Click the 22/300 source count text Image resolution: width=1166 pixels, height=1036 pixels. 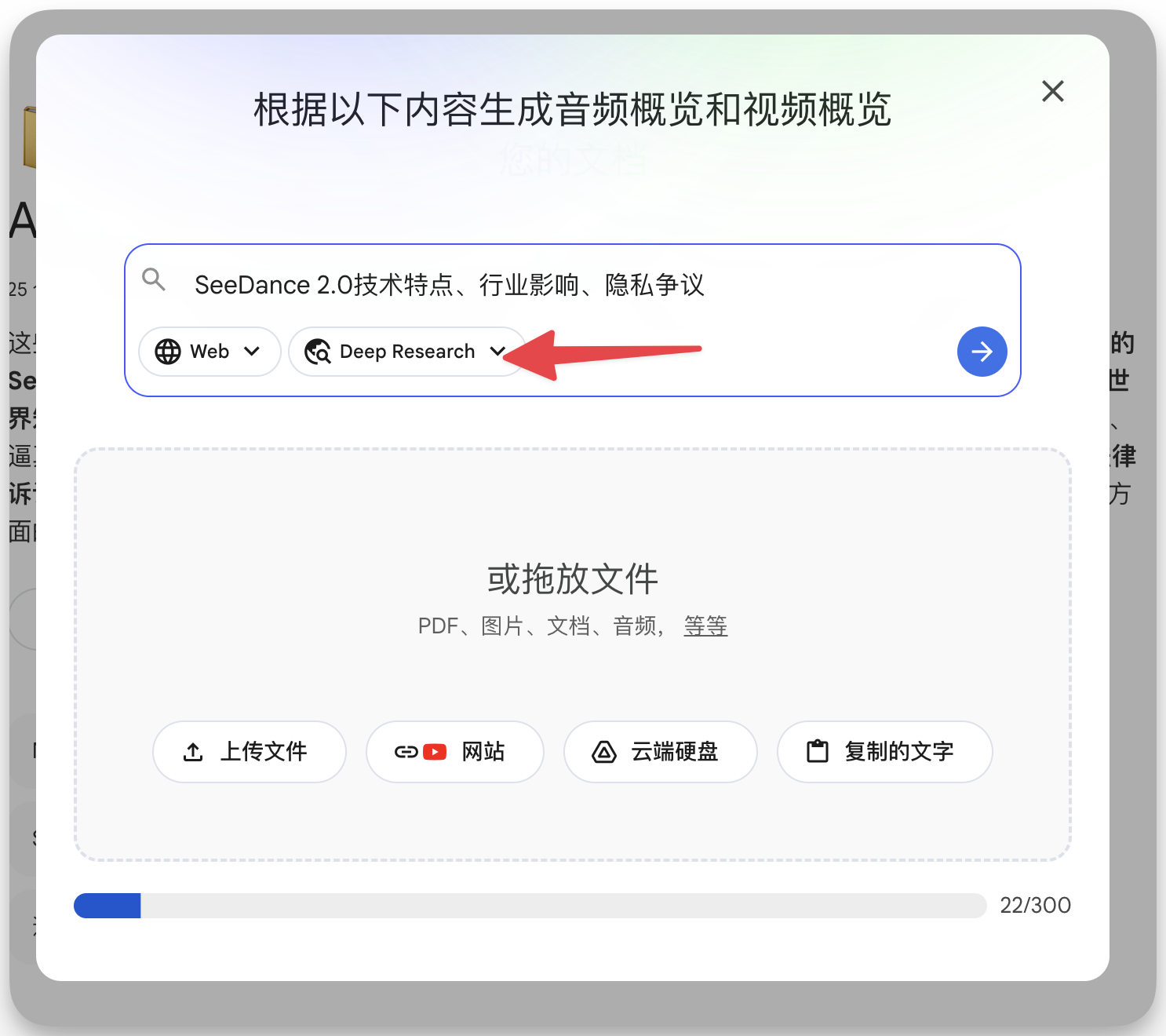(x=1035, y=906)
